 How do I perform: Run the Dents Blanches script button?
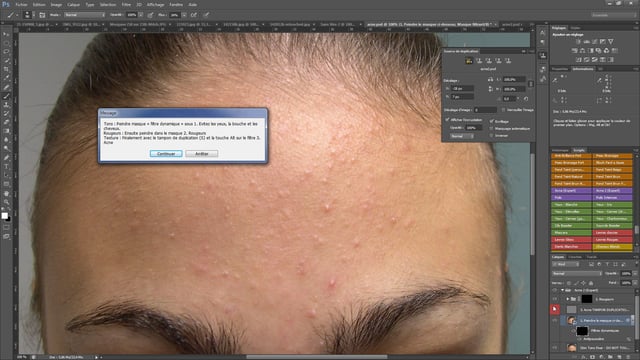pos(571,247)
